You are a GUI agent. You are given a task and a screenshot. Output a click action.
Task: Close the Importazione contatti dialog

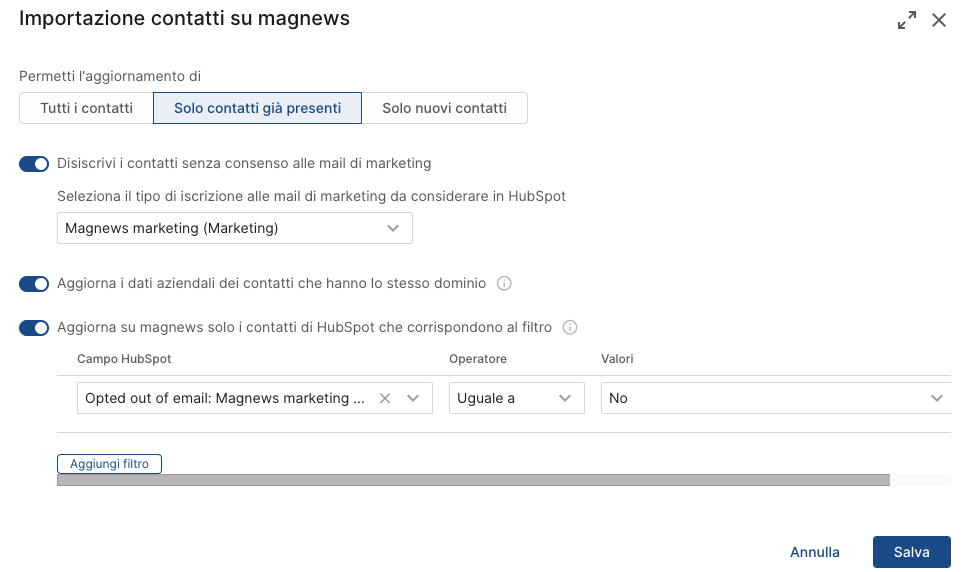[x=939, y=20]
